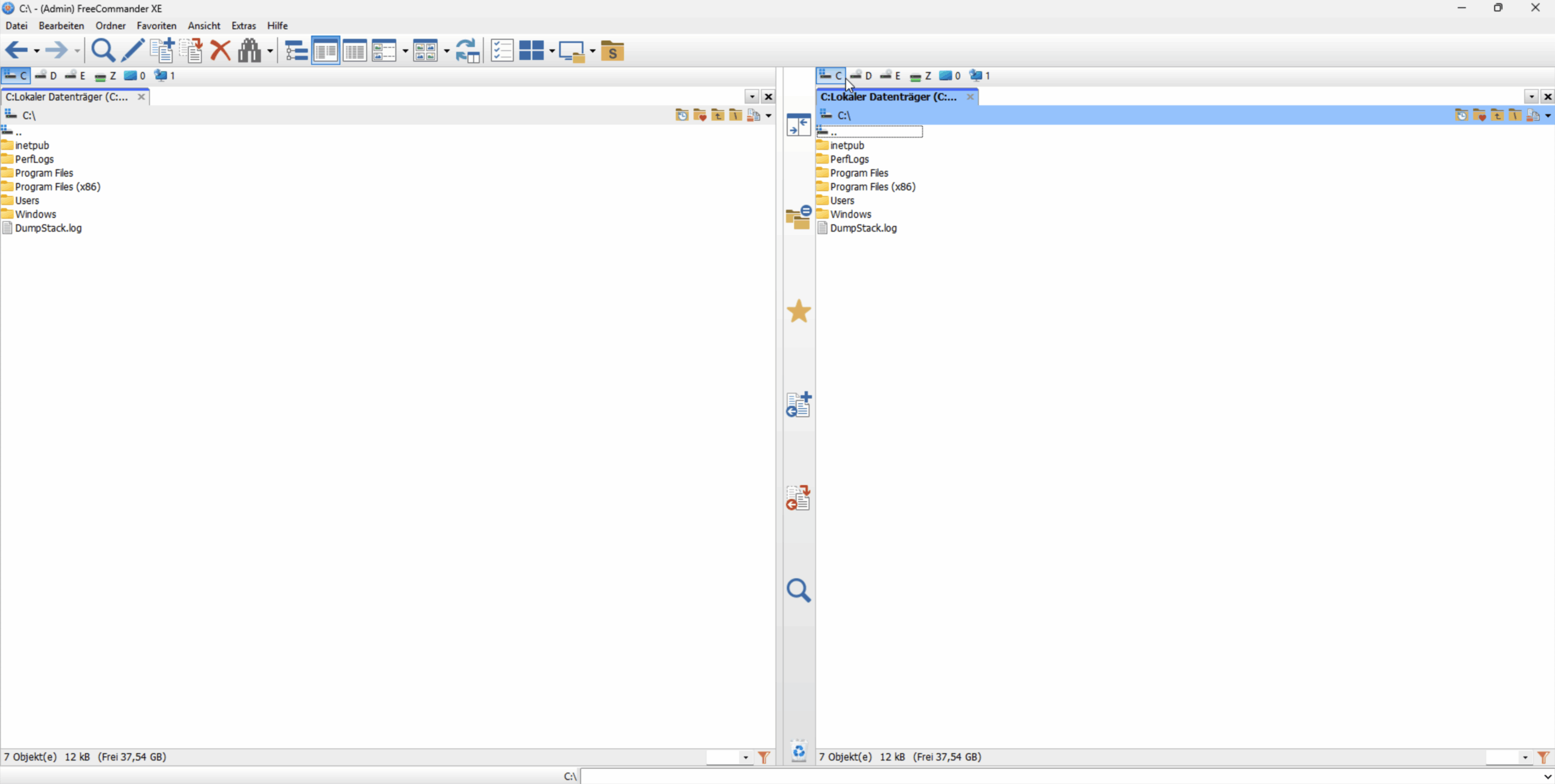Click the swap panels icon in middle bar

798,124
